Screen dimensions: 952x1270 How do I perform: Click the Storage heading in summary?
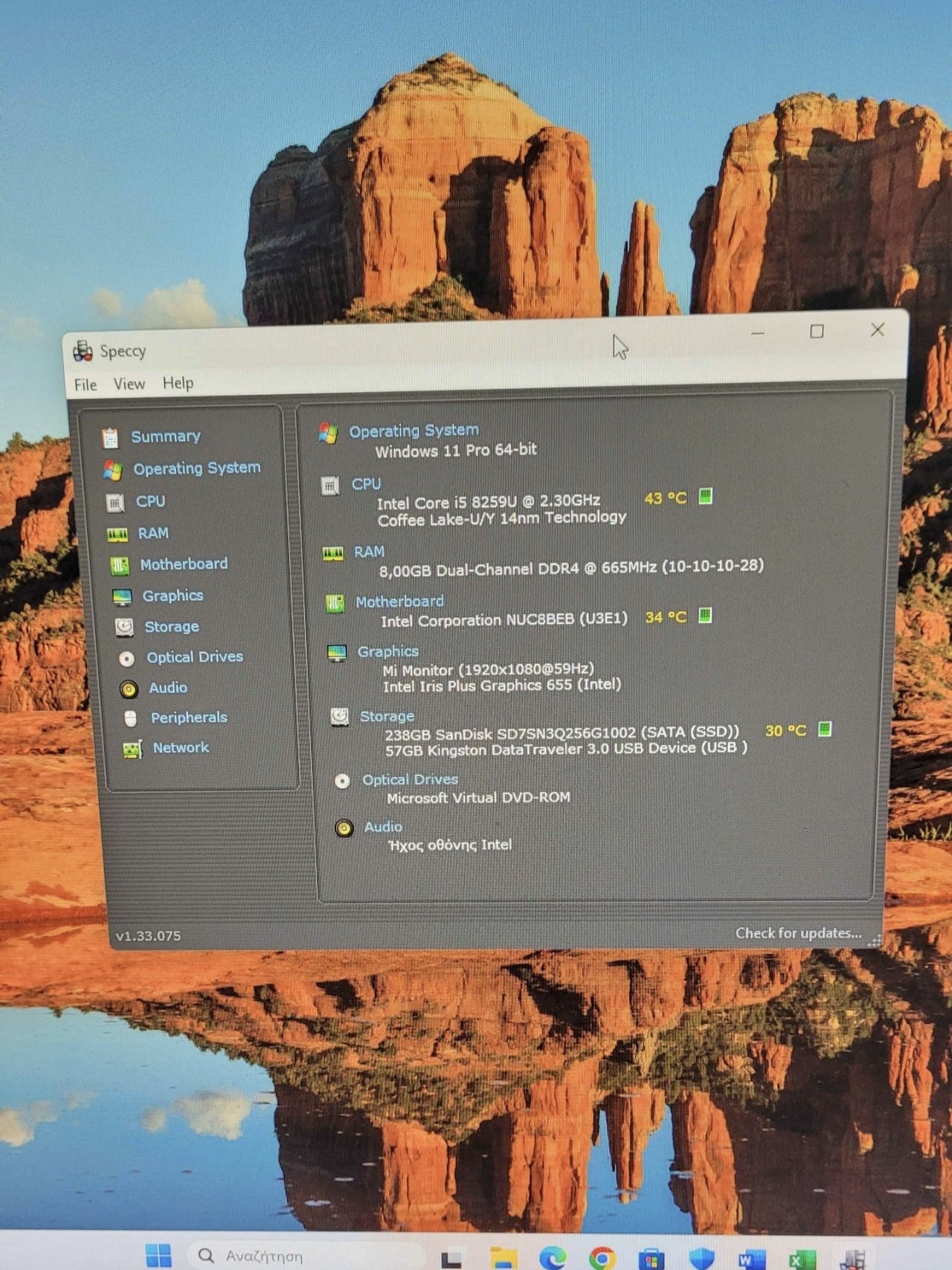[x=387, y=716]
